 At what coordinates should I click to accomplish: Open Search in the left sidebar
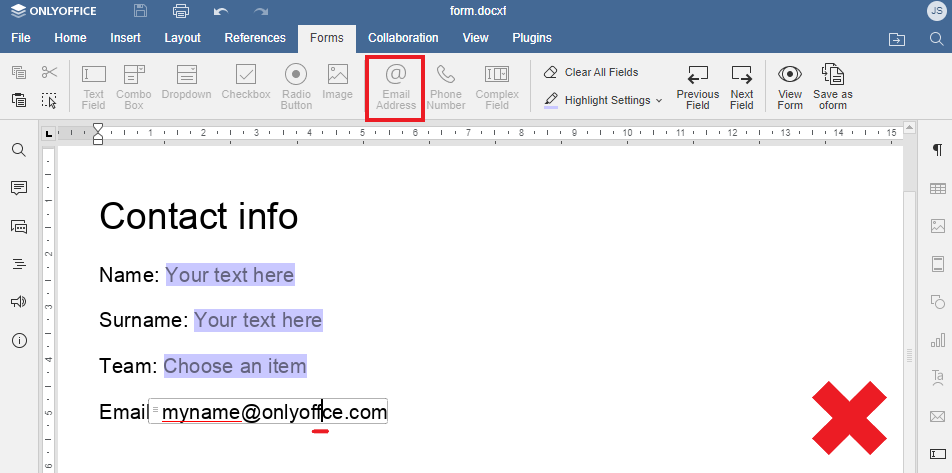tap(18, 150)
